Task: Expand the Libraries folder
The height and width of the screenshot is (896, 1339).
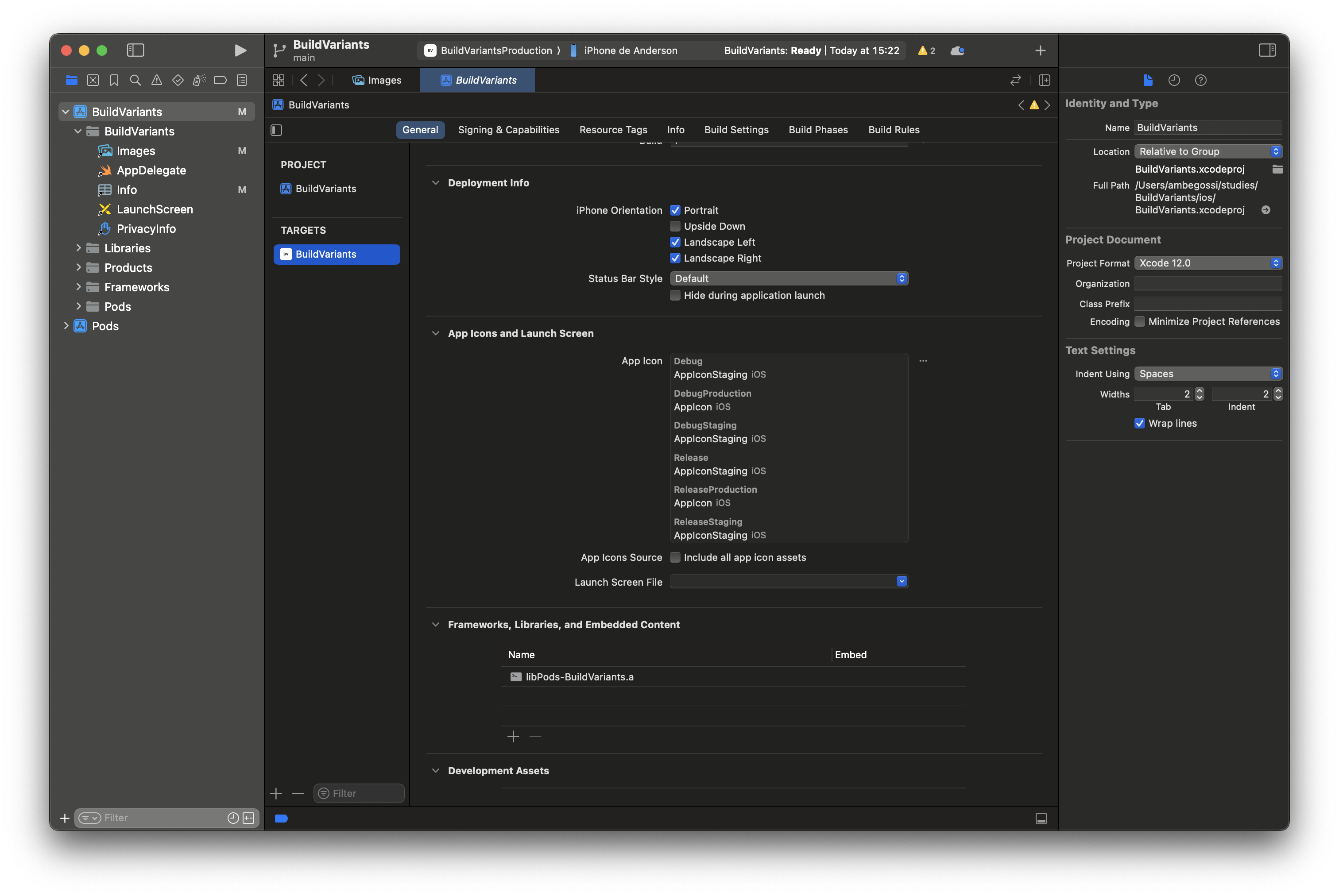Action: 78,248
